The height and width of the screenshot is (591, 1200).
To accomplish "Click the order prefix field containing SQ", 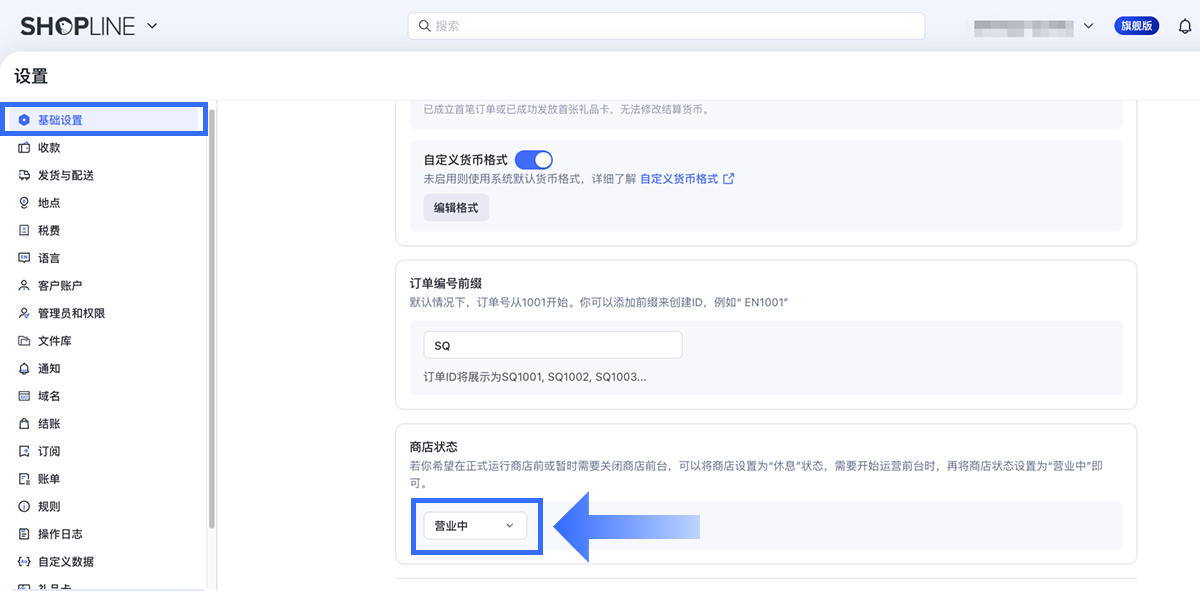I will (553, 345).
